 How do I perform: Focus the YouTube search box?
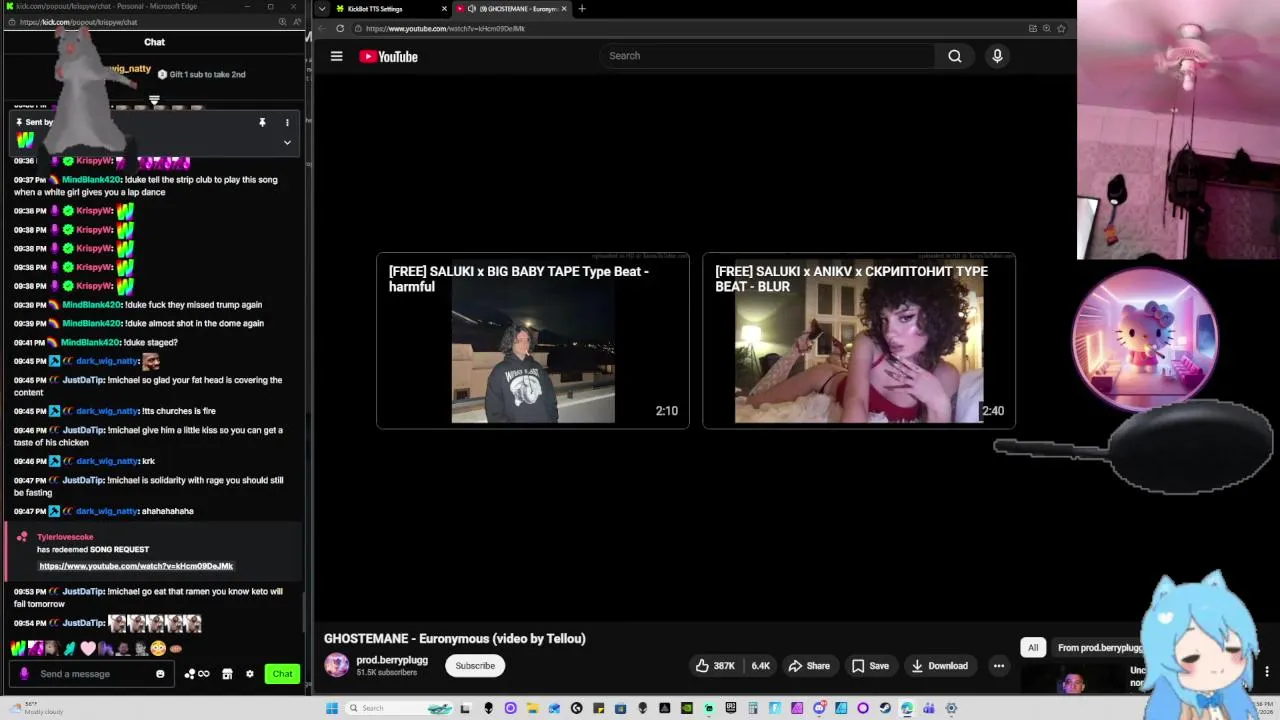point(768,56)
